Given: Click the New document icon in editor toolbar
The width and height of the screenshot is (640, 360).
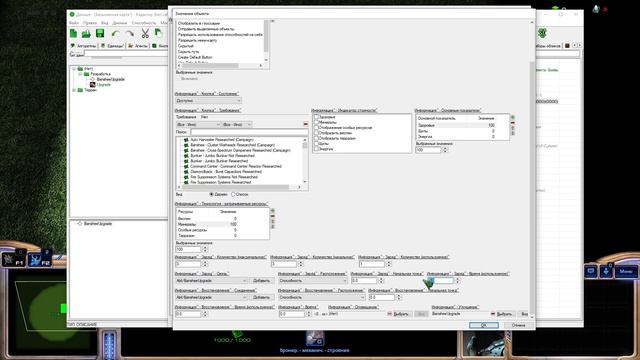Looking at the screenshot, I should 73,33.
